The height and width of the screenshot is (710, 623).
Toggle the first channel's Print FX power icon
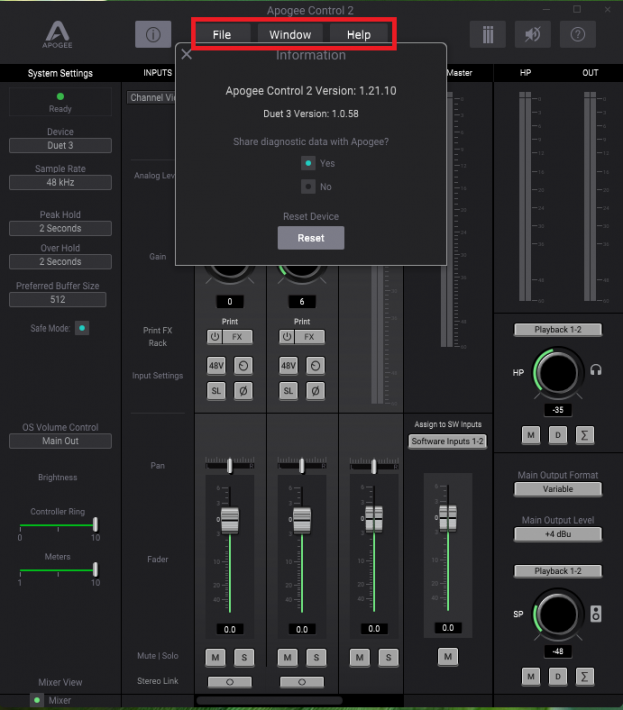pyautogui.click(x=215, y=337)
